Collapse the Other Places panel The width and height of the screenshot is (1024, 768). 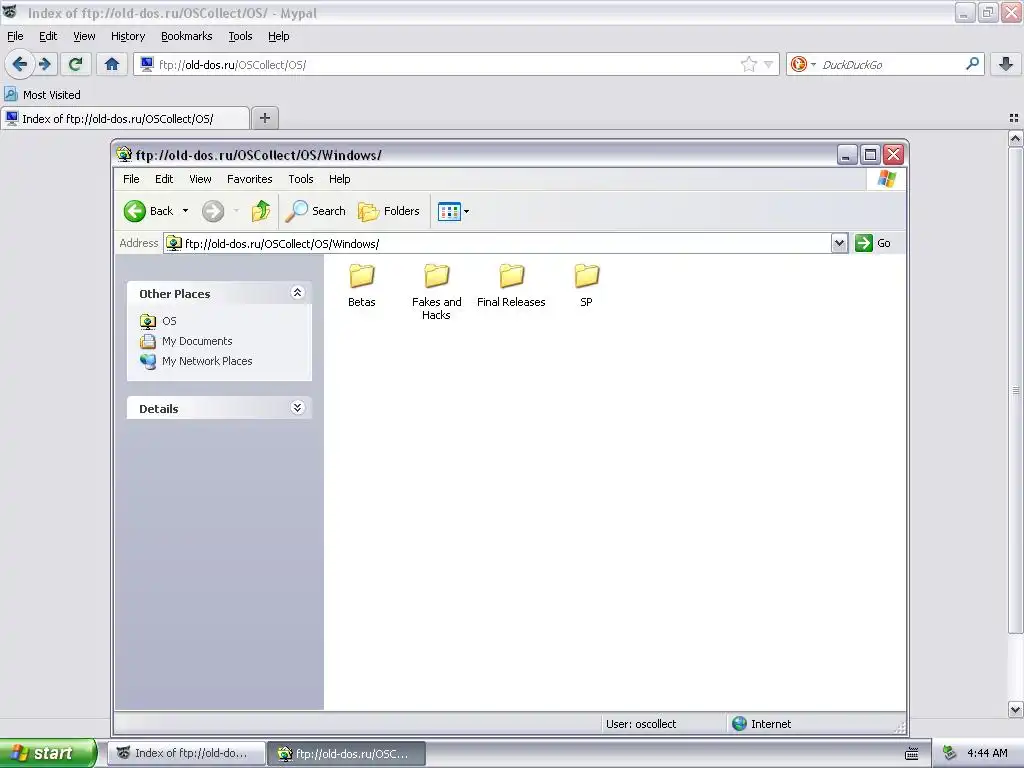tap(297, 293)
